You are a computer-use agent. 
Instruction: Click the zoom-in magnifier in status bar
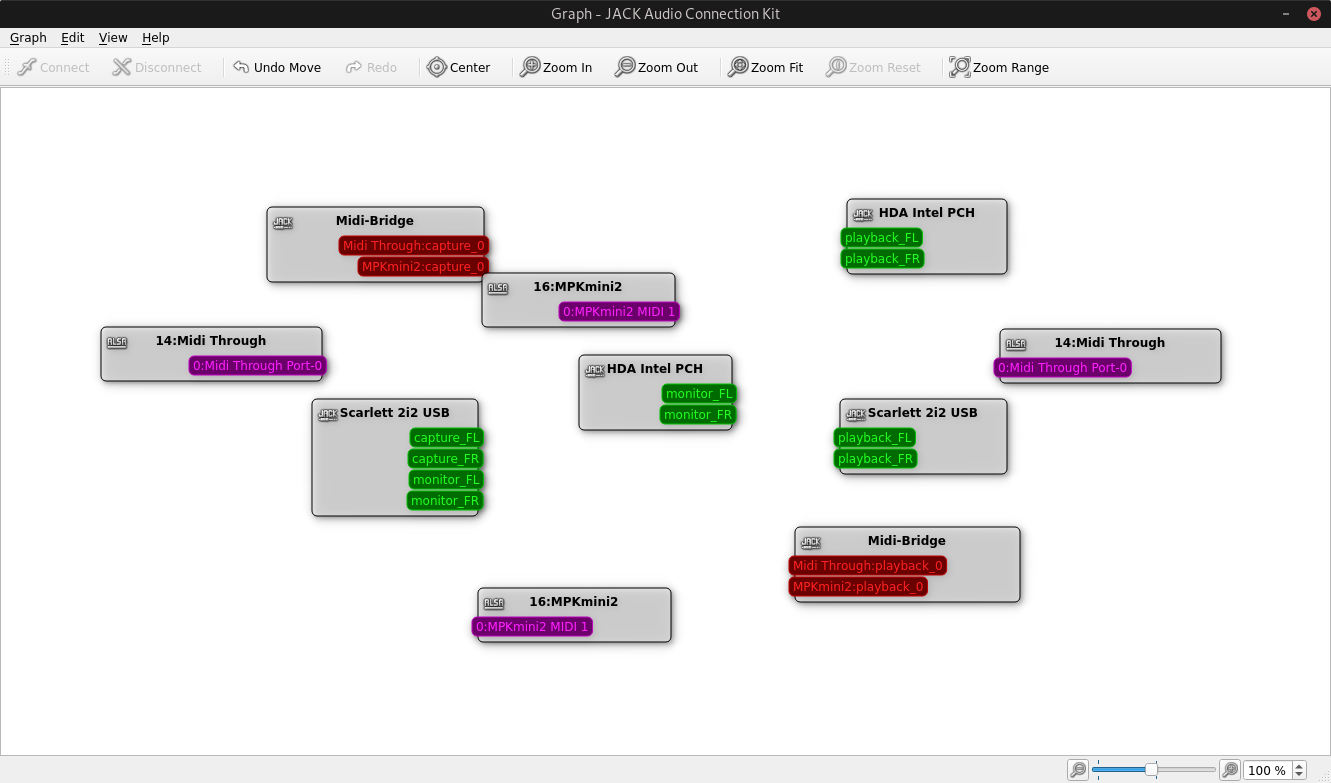pyautogui.click(x=1230, y=770)
